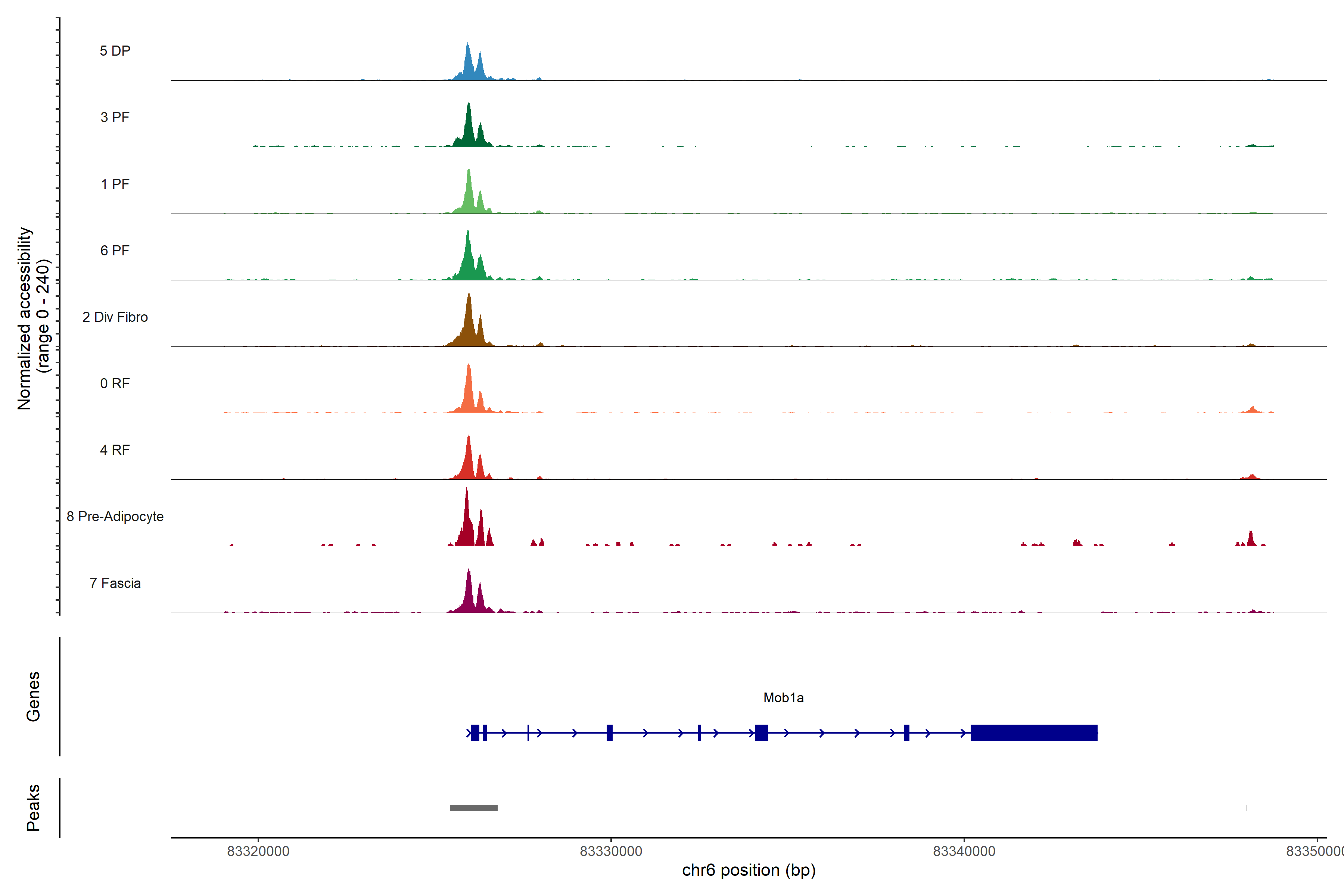Select the 2 Div Fibro label
Screen dimensions: 1344x896
click(x=115, y=317)
